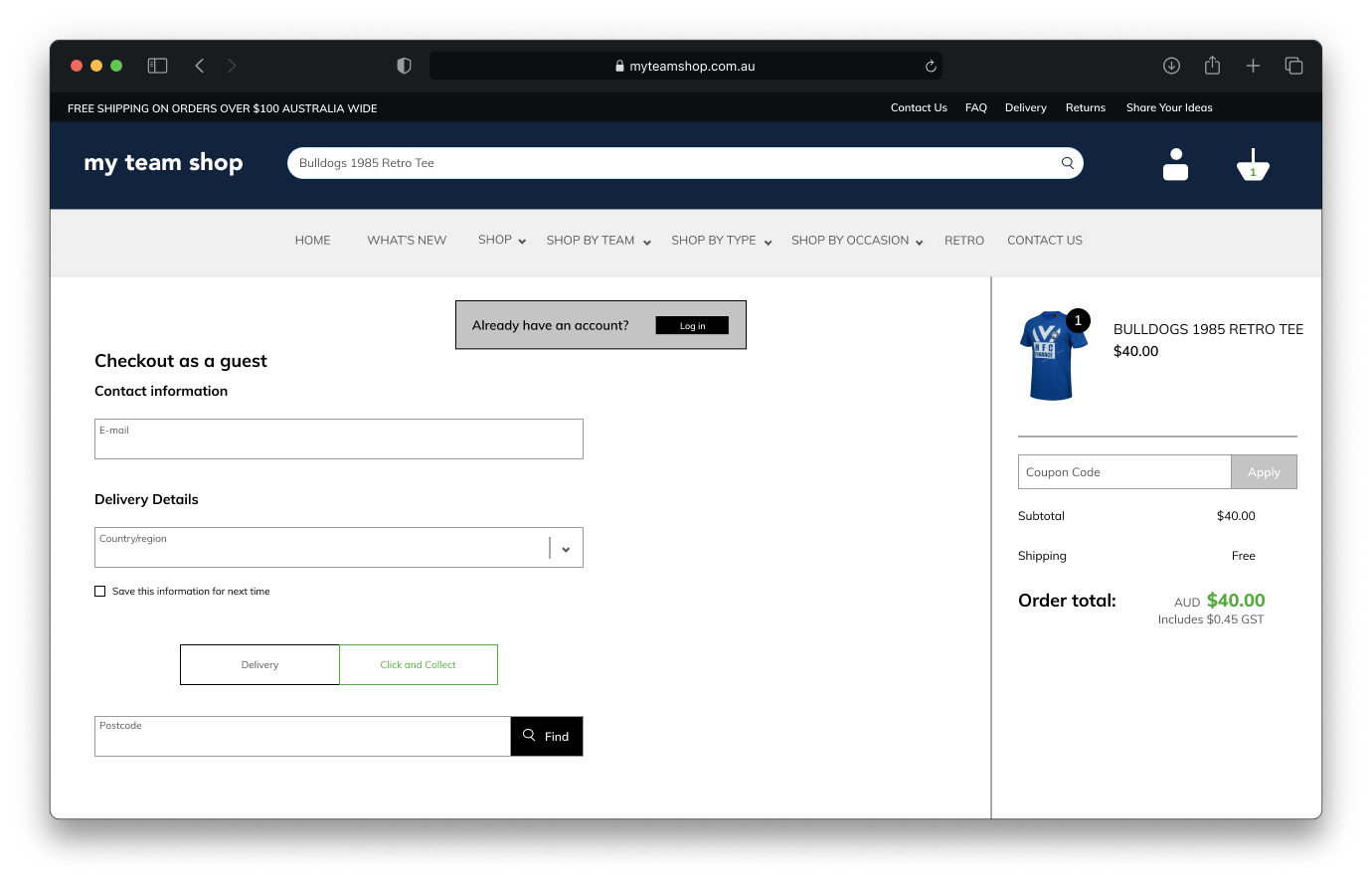Click the Order total $40.00 amount

[1236, 601]
